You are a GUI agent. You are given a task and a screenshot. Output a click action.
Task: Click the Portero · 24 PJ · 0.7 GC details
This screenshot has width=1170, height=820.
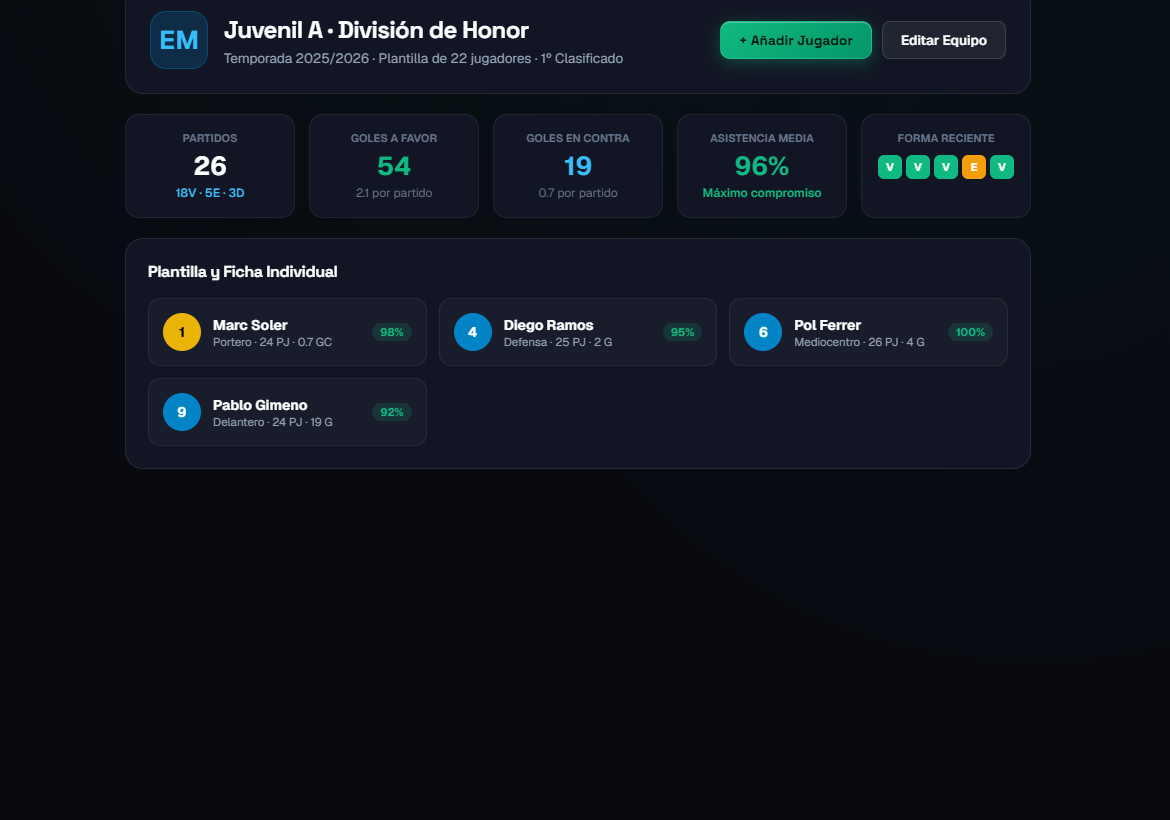[272, 342]
